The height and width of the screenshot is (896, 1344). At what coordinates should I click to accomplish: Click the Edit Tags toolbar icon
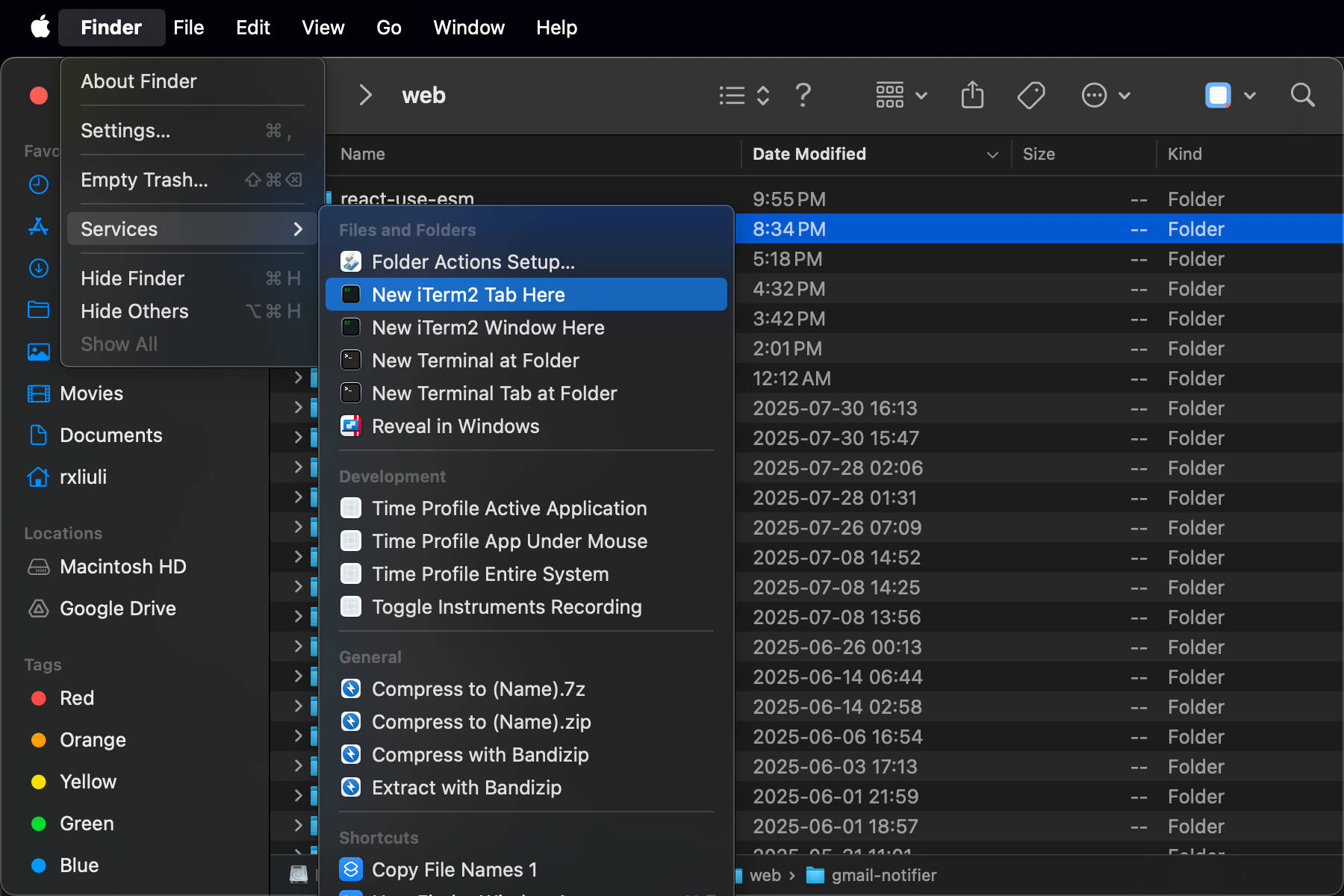1031,96
